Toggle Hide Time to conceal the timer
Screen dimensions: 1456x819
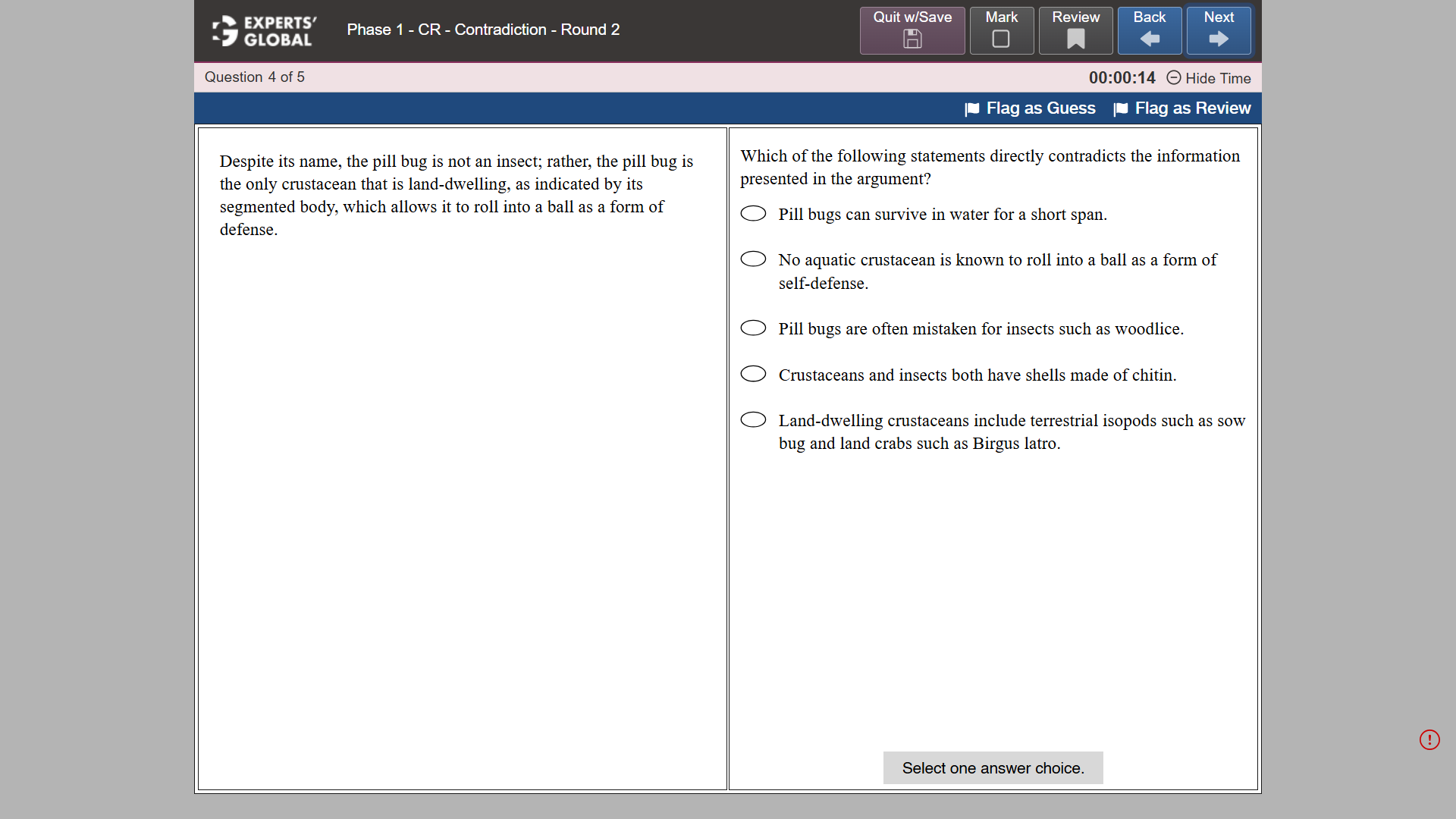point(1218,78)
